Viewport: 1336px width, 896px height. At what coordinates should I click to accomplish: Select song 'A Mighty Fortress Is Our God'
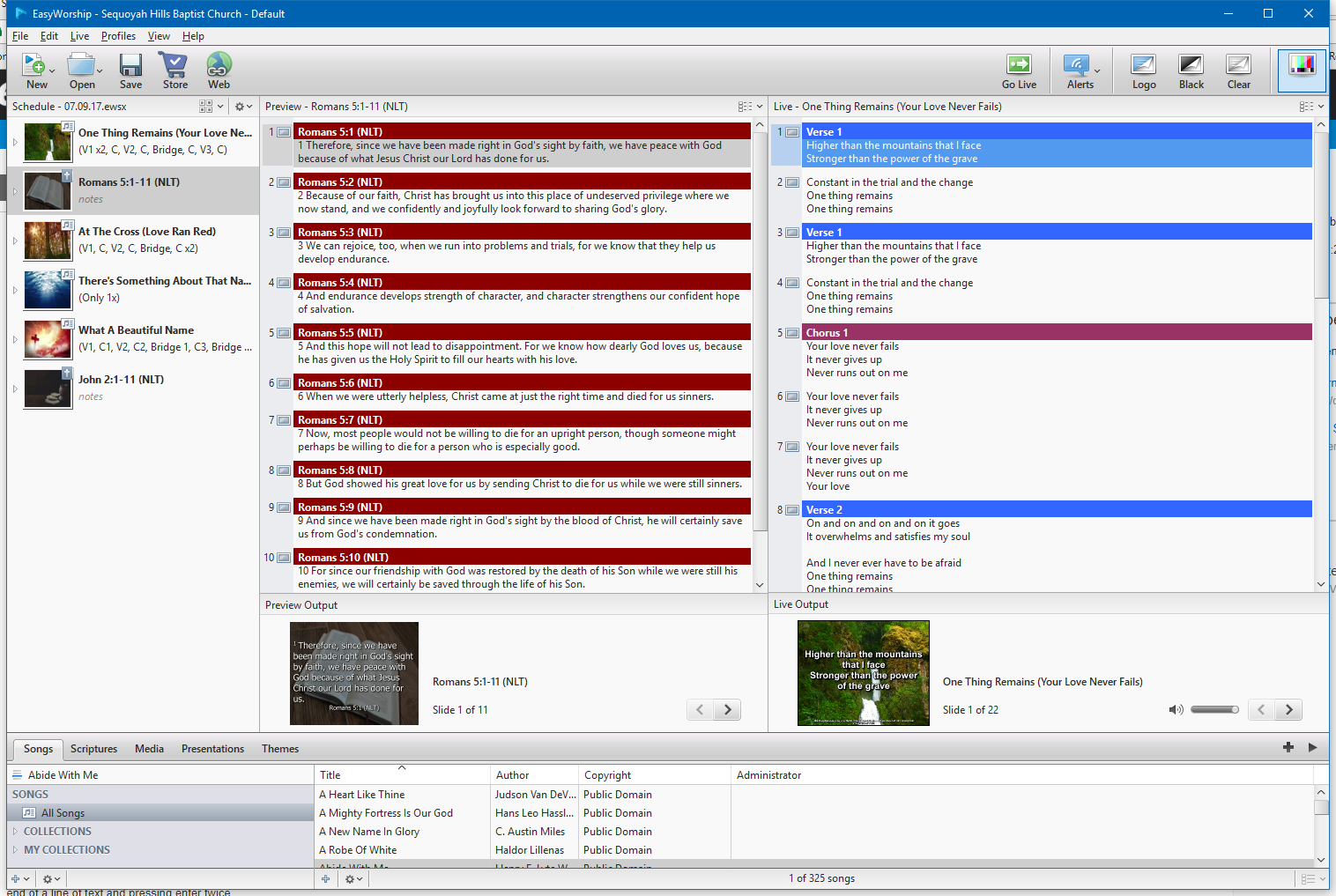pyautogui.click(x=386, y=813)
